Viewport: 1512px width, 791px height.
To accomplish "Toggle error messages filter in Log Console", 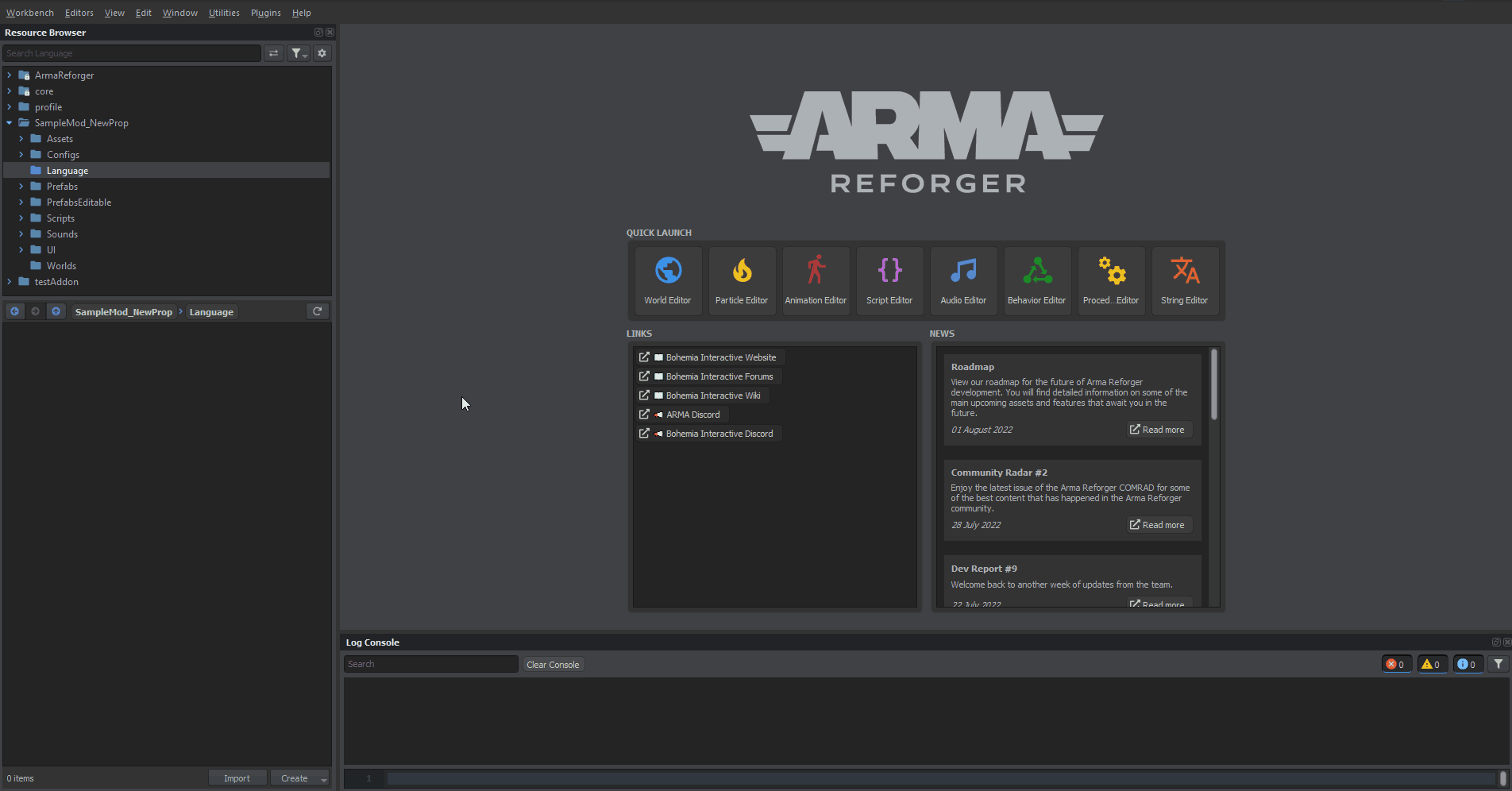I will pos(1396,664).
